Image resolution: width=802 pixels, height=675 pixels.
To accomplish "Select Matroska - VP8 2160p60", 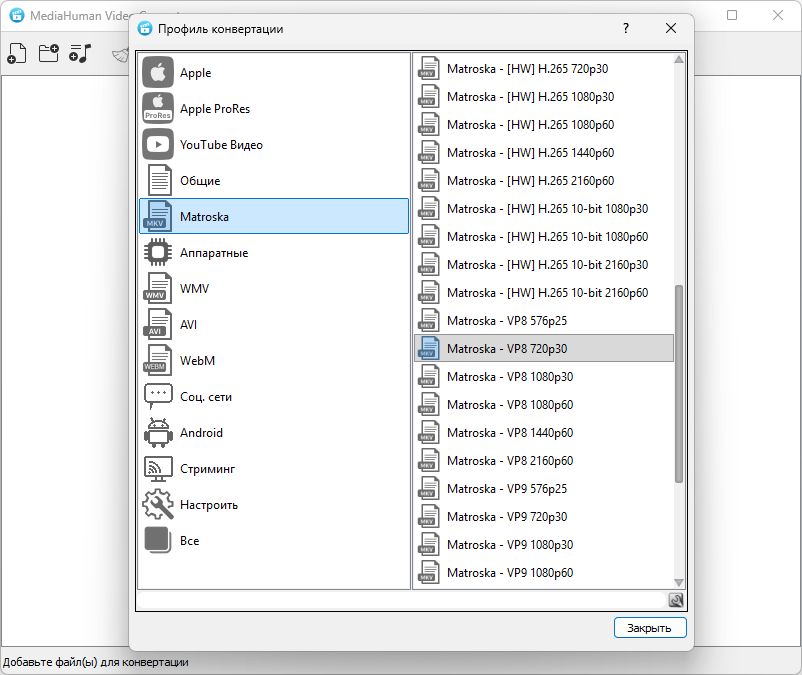I will click(544, 461).
